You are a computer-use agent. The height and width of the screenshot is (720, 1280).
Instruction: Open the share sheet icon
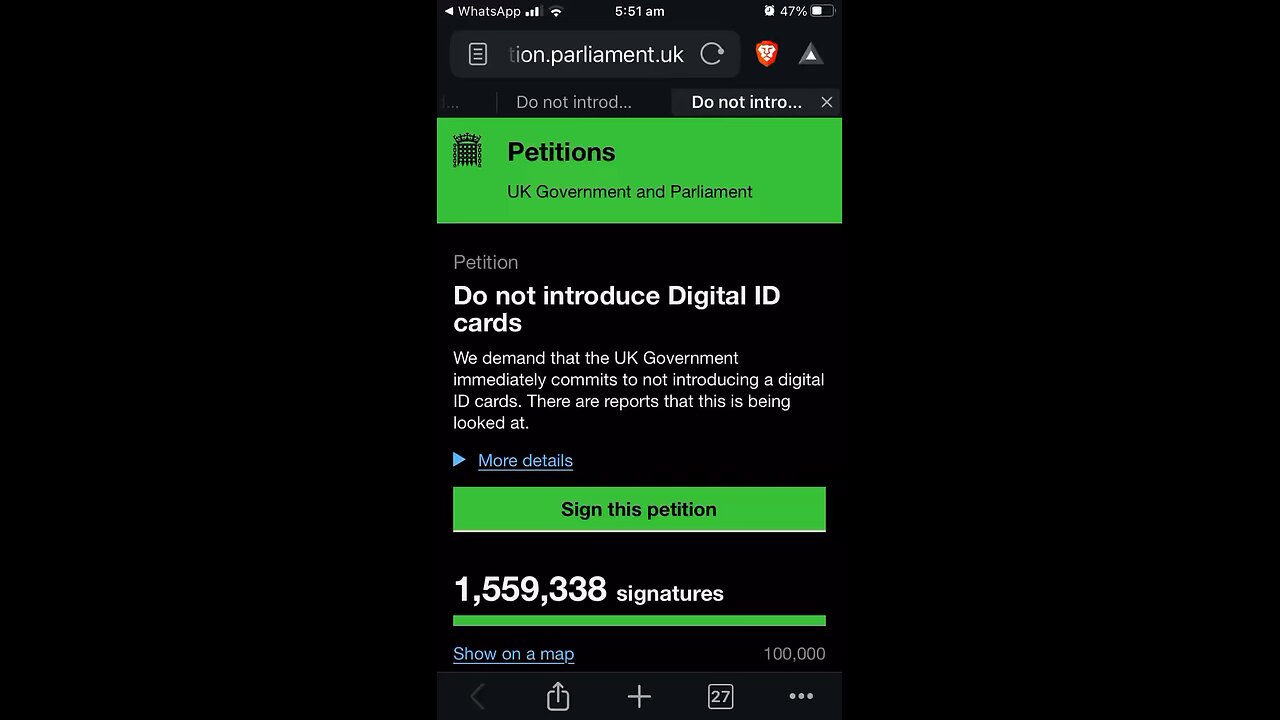(558, 696)
